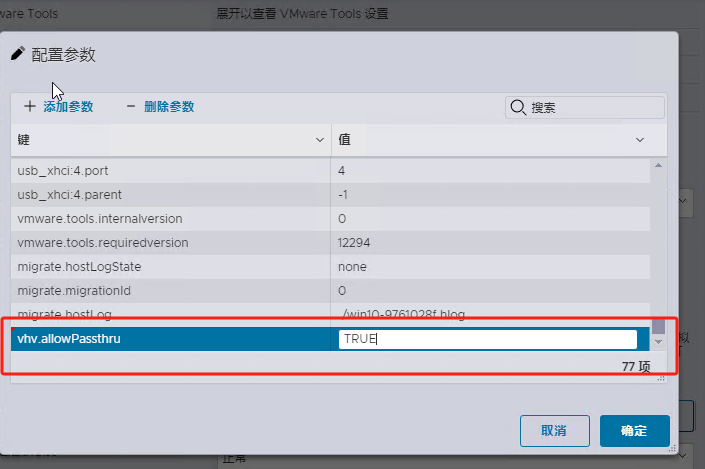Click the value 4 for usb_xhci:4.port
The height and width of the screenshot is (469, 705).
pos(341,171)
